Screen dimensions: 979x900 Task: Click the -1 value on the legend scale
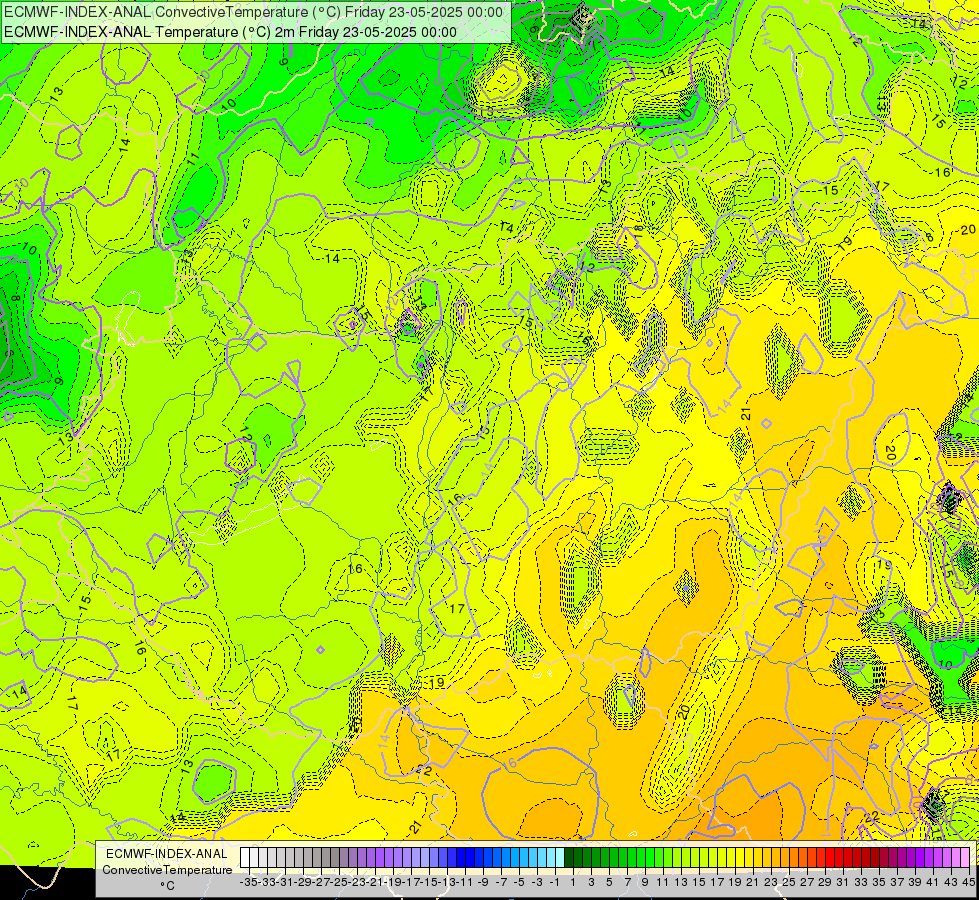[555, 882]
